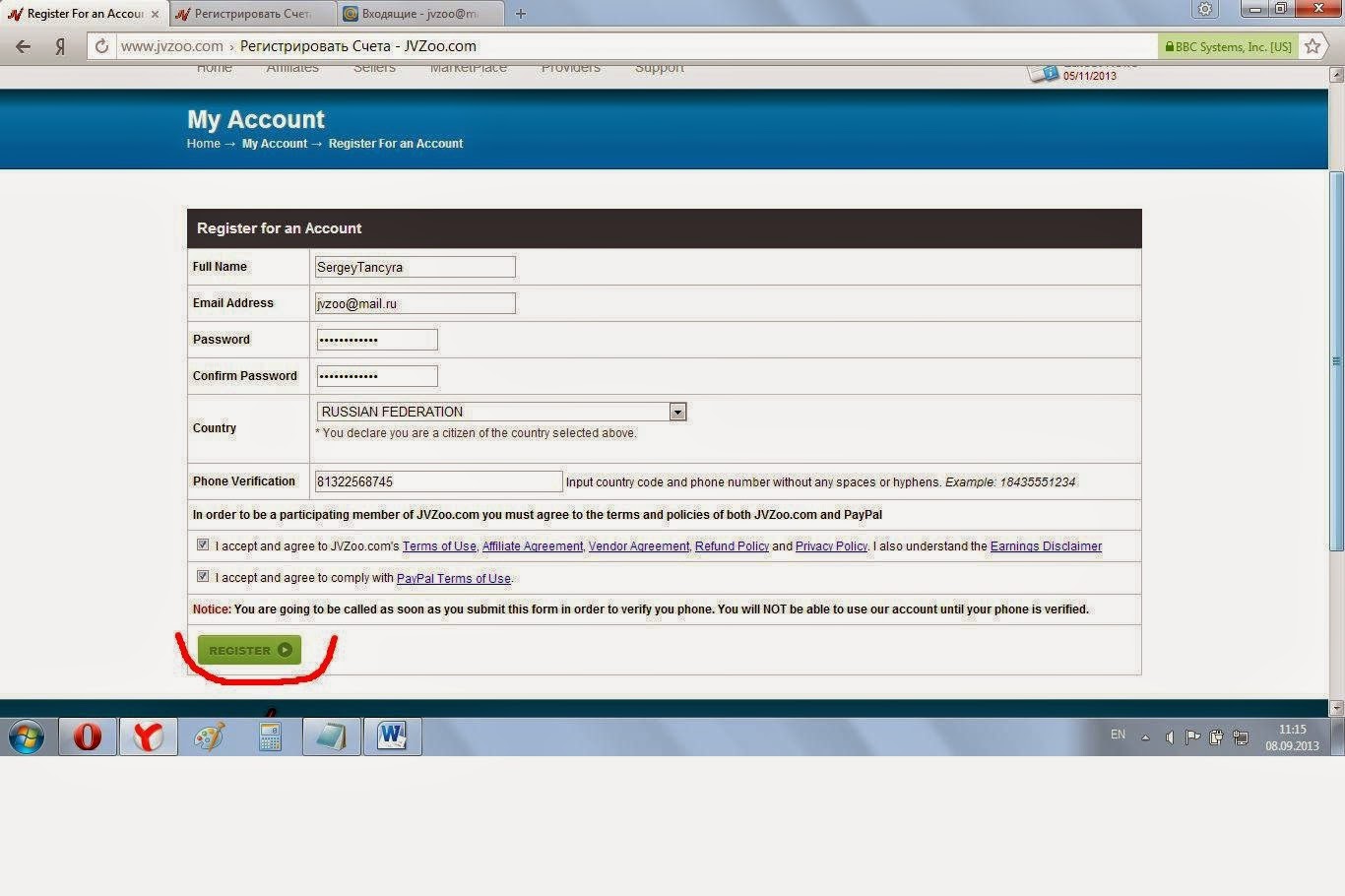Click the Phone Verification number field
Viewport: 1345px width, 896px height.
[439, 481]
